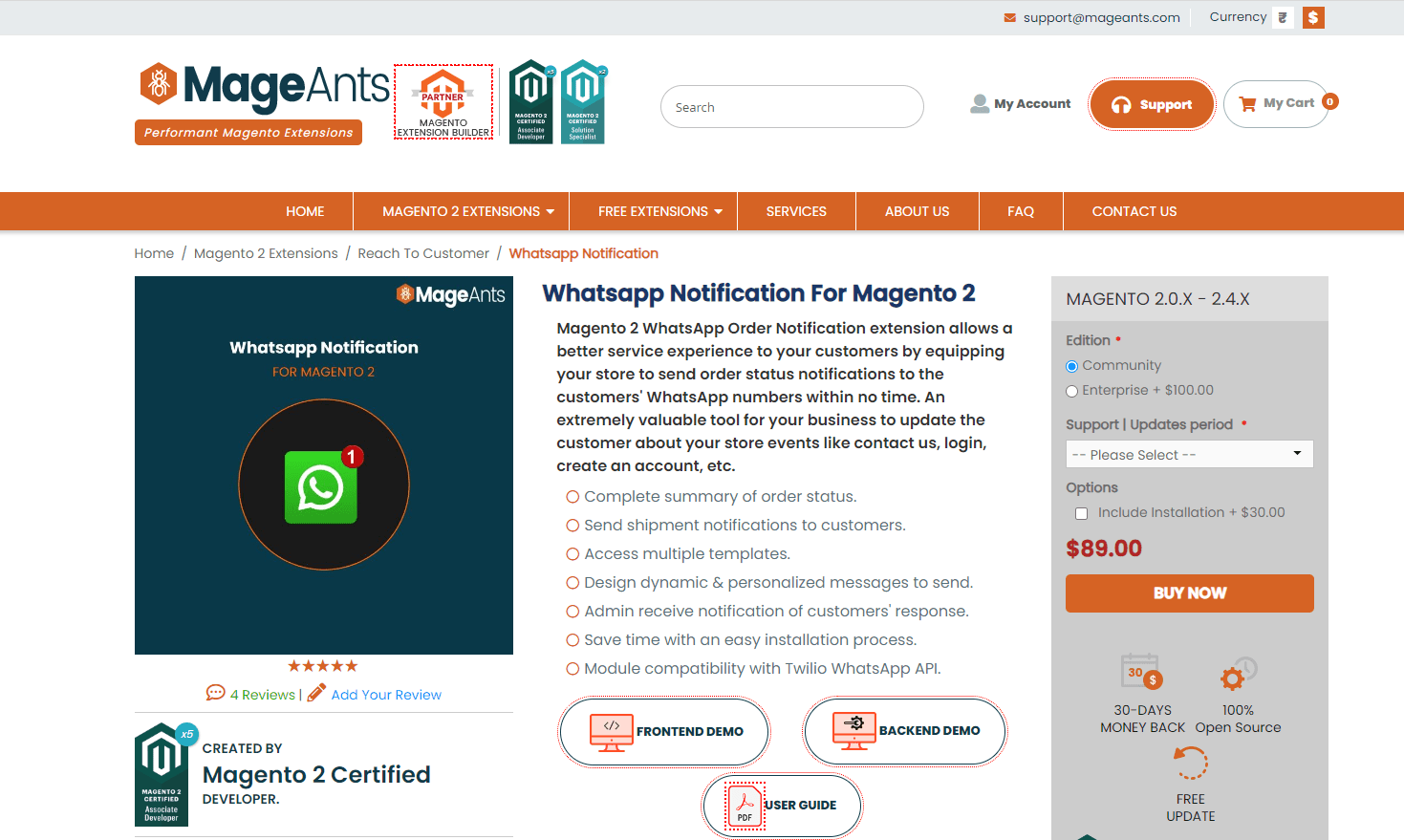Click support@mageants.com email link
Image resolution: width=1404 pixels, height=840 pixels.
pos(1101,17)
